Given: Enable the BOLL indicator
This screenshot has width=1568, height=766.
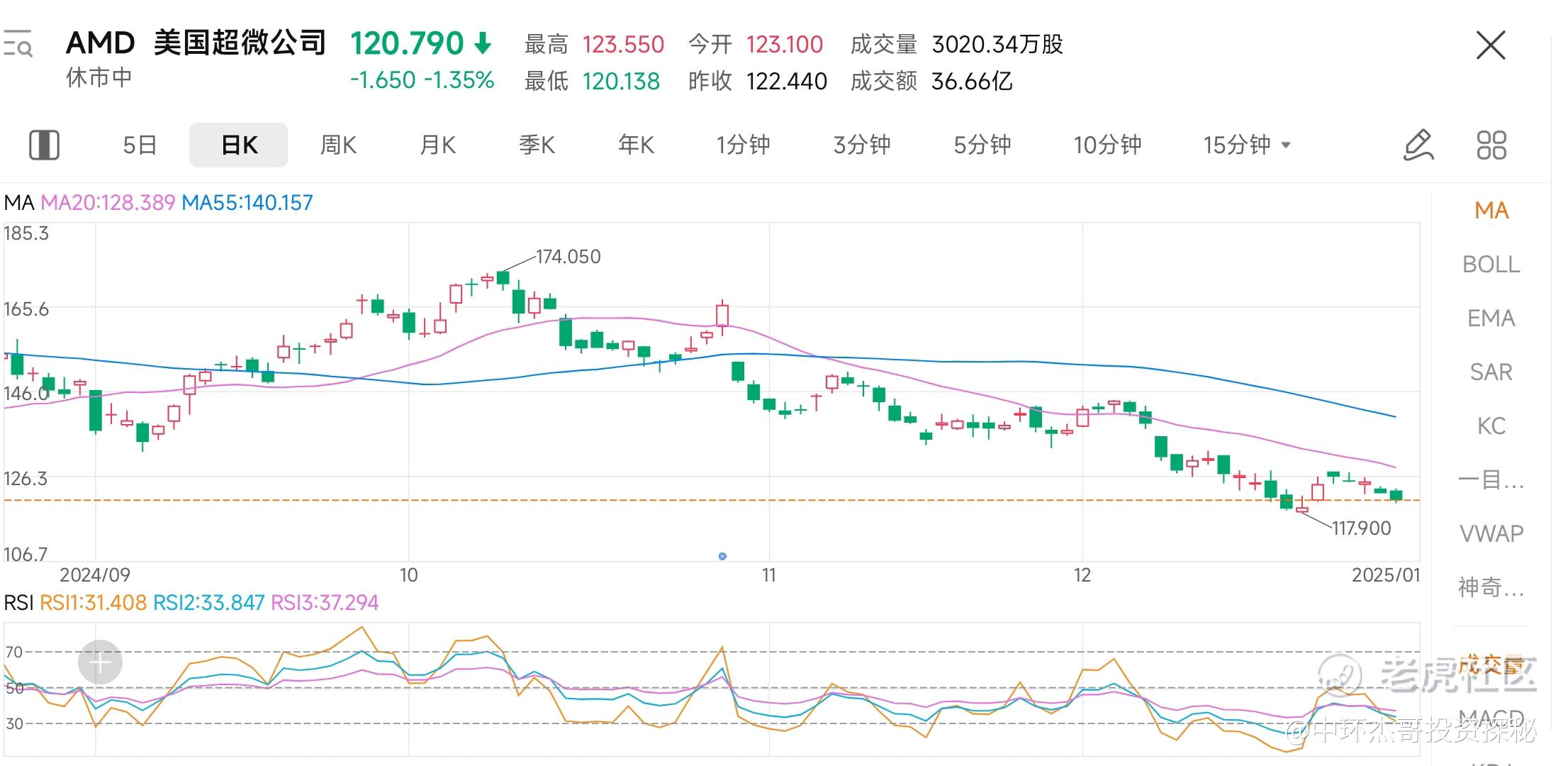Looking at the screenshot, I should click(1491, 265).
